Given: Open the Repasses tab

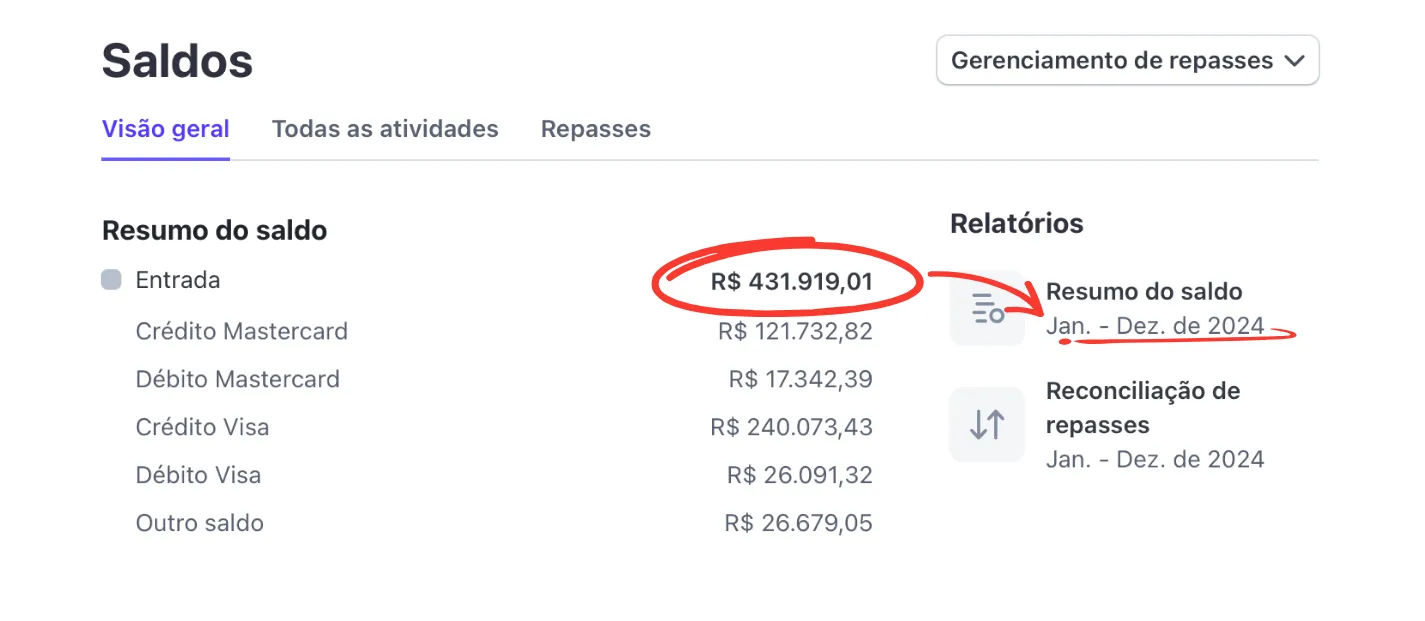Looking at the screenshot, I should coord(595,128).
